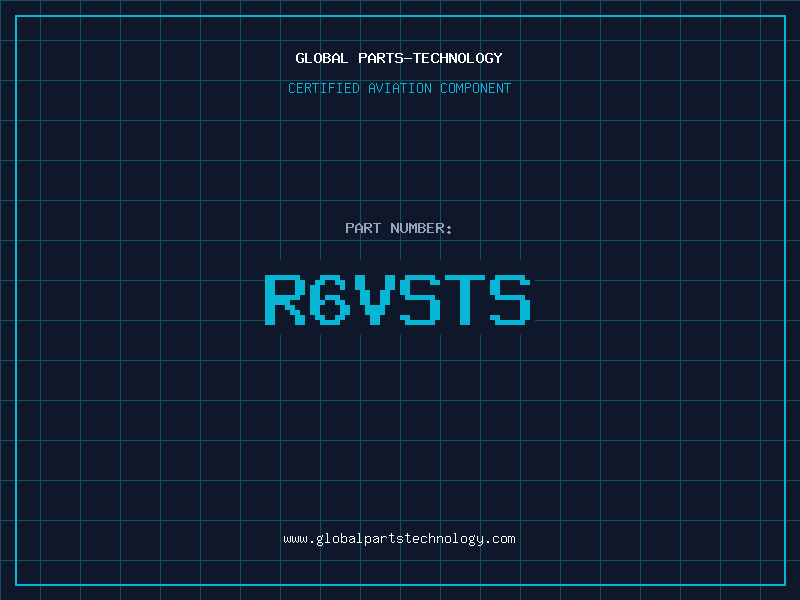The image size is (800, 600).
Task: Select the CERTIFIED AVIATION COMPONENT subtitle
Action: pos(399,88)
